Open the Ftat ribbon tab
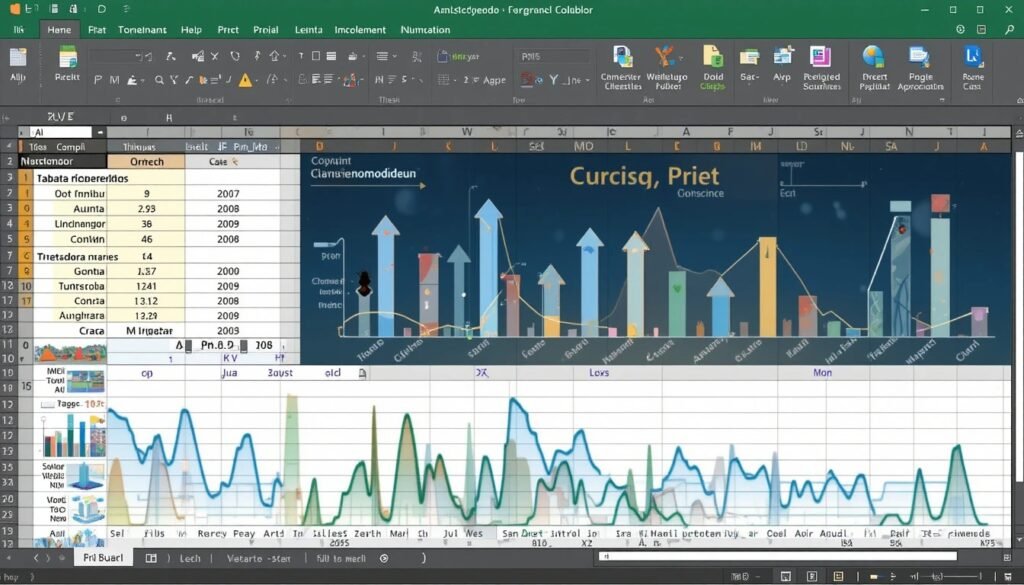 [97, 30]
